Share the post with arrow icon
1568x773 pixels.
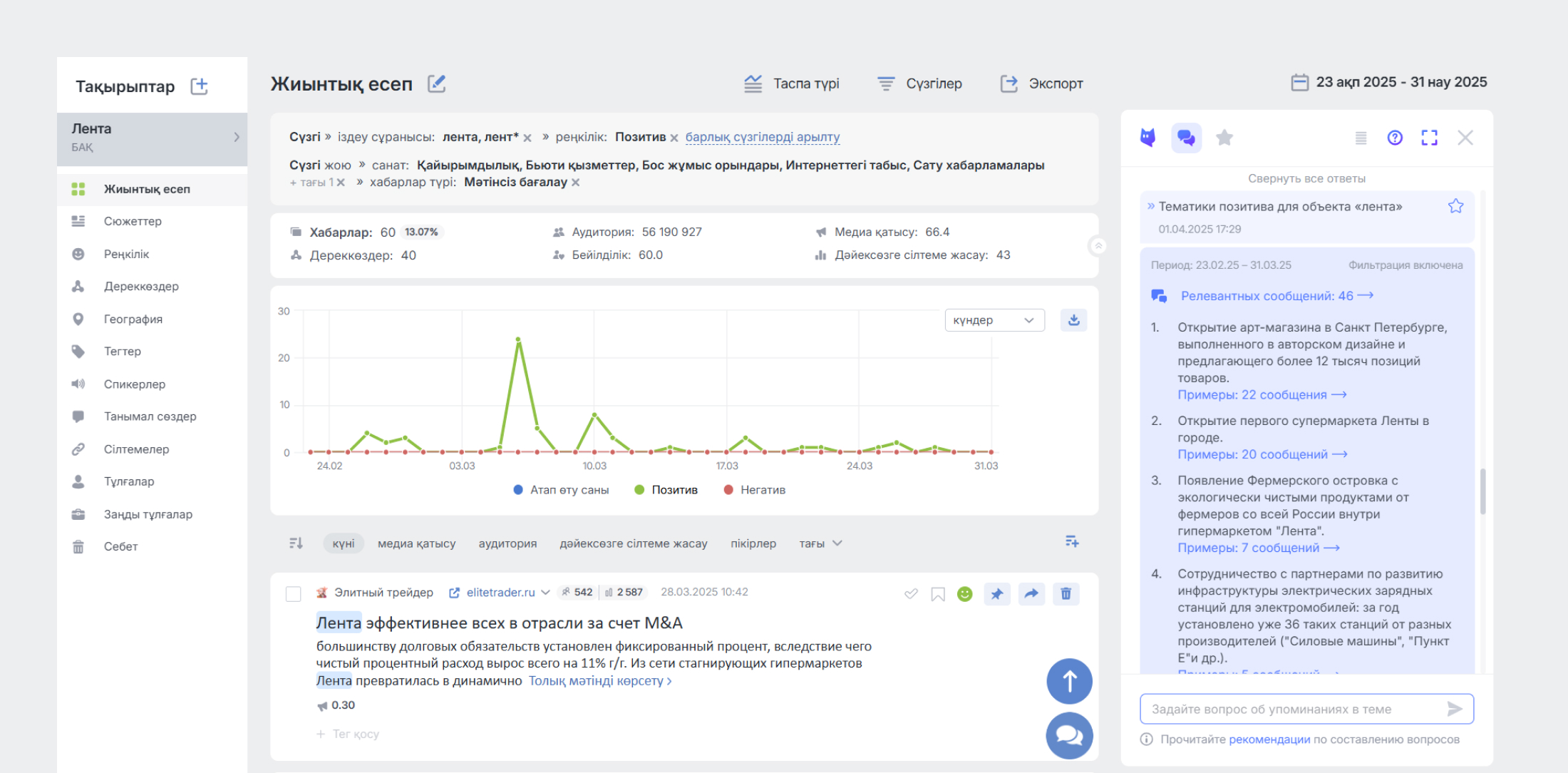[x=1031, y=593]
